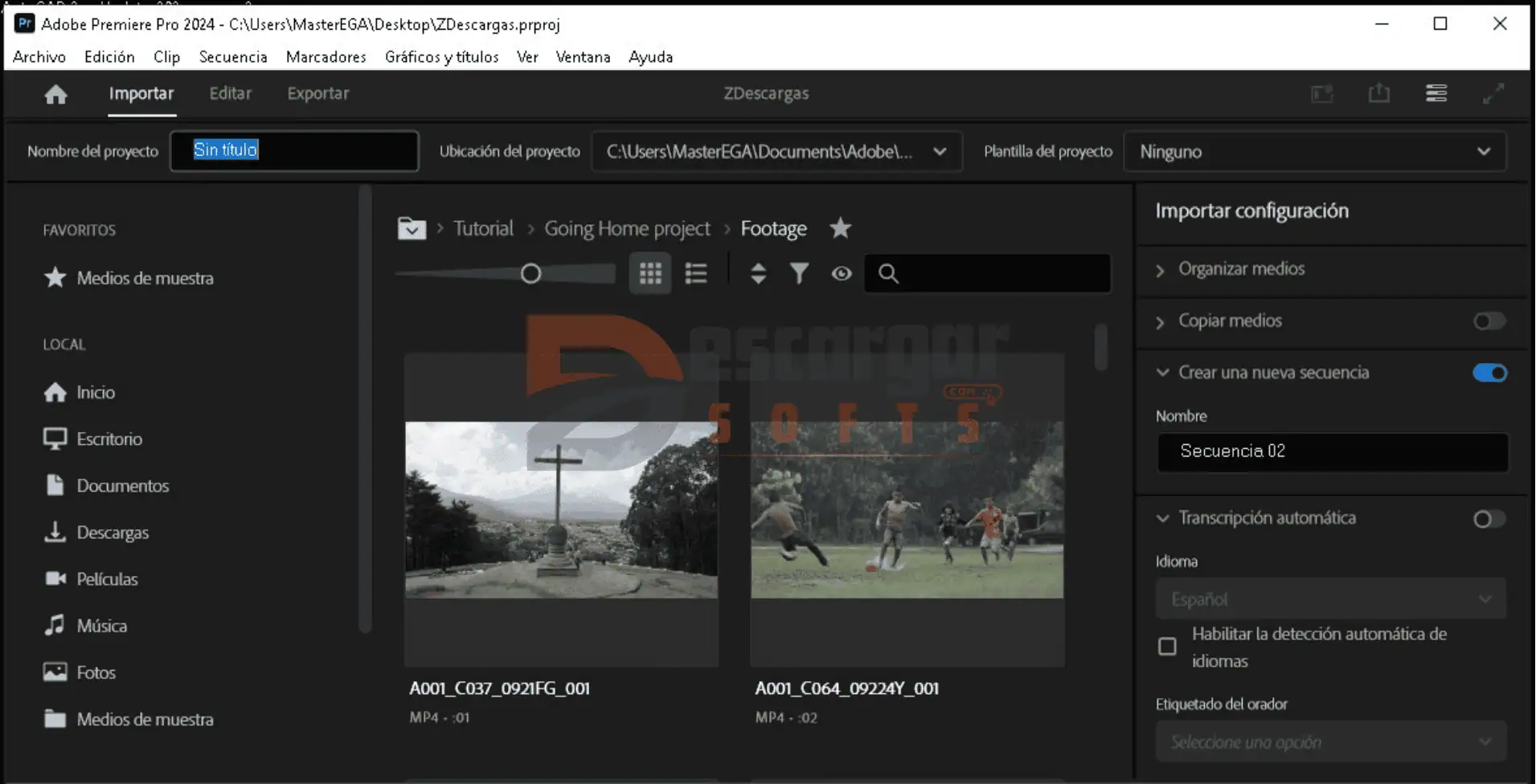Open the Marcadores menu

[x=326, y=57]
